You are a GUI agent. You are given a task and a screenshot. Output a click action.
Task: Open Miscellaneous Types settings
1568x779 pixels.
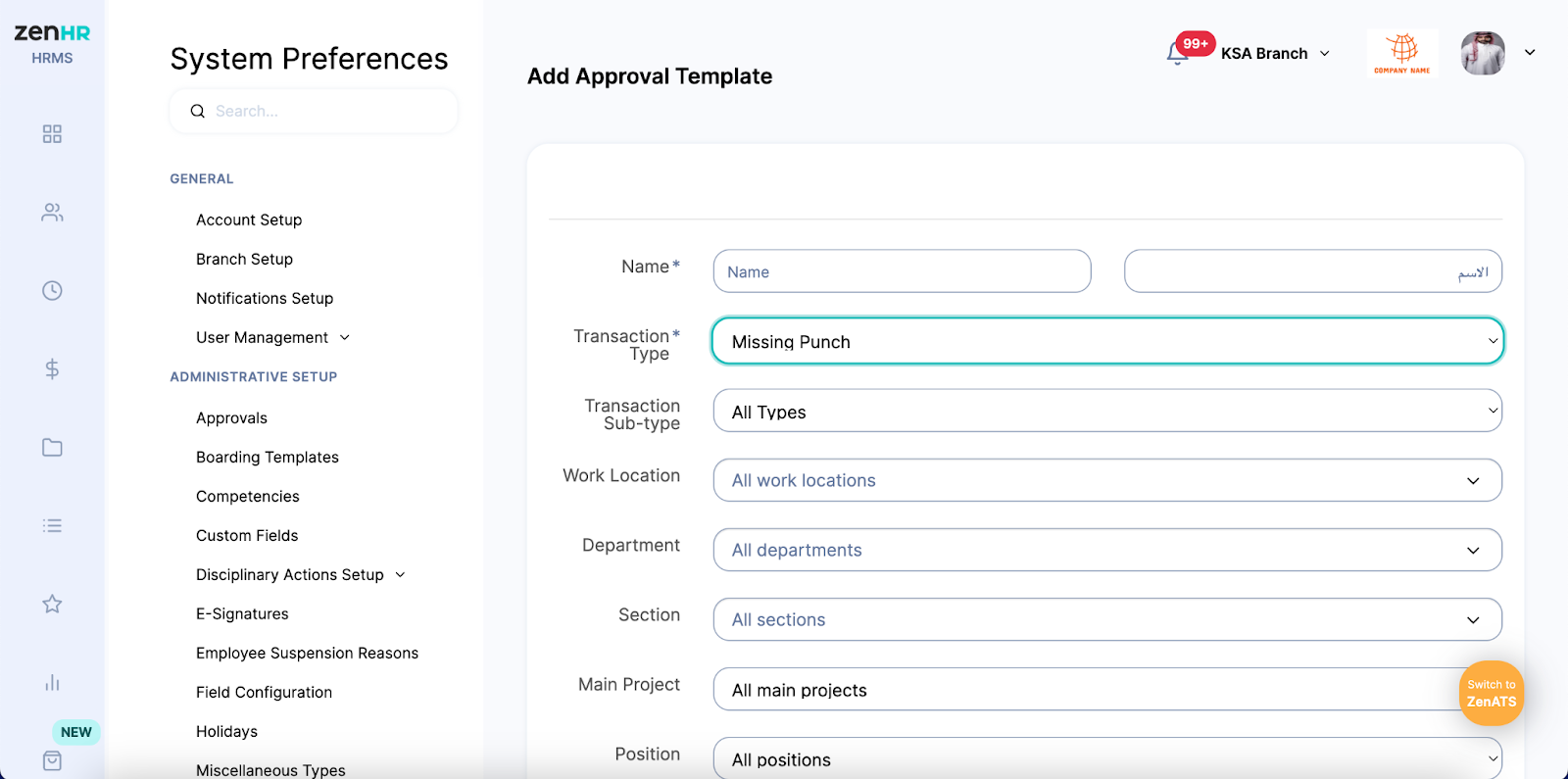pos(270,770)
